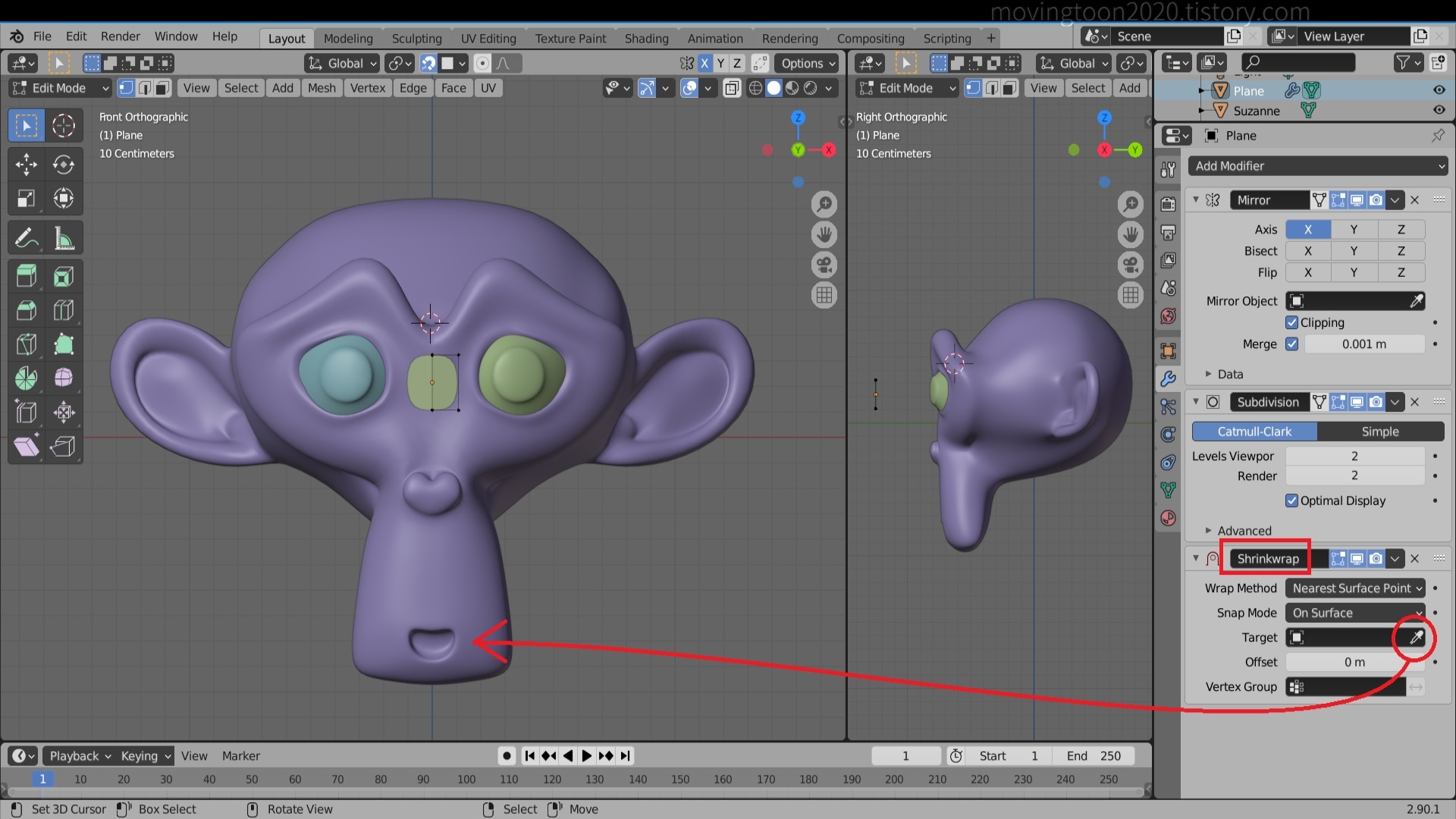Adjust the Merge distance 0.001 m field
This screenshot has width=1456, height=819.
tap(1364, 344)
